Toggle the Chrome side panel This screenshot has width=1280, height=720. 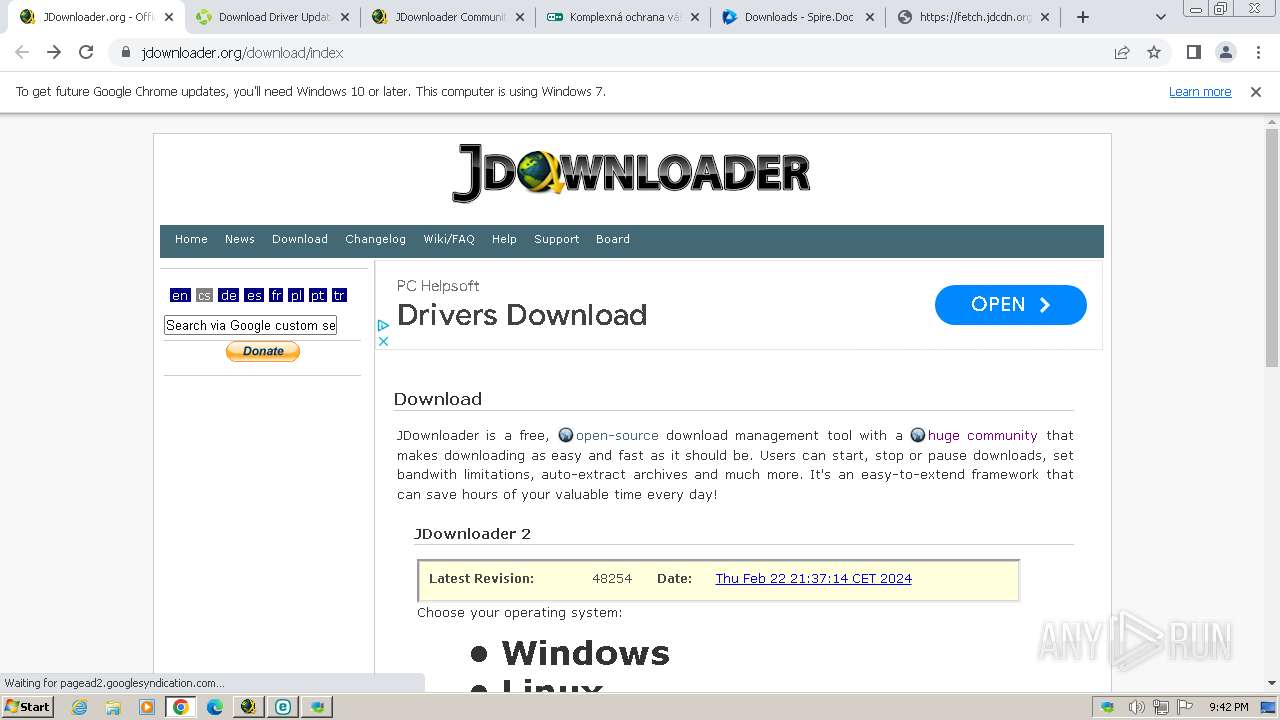pos(1193,52)
